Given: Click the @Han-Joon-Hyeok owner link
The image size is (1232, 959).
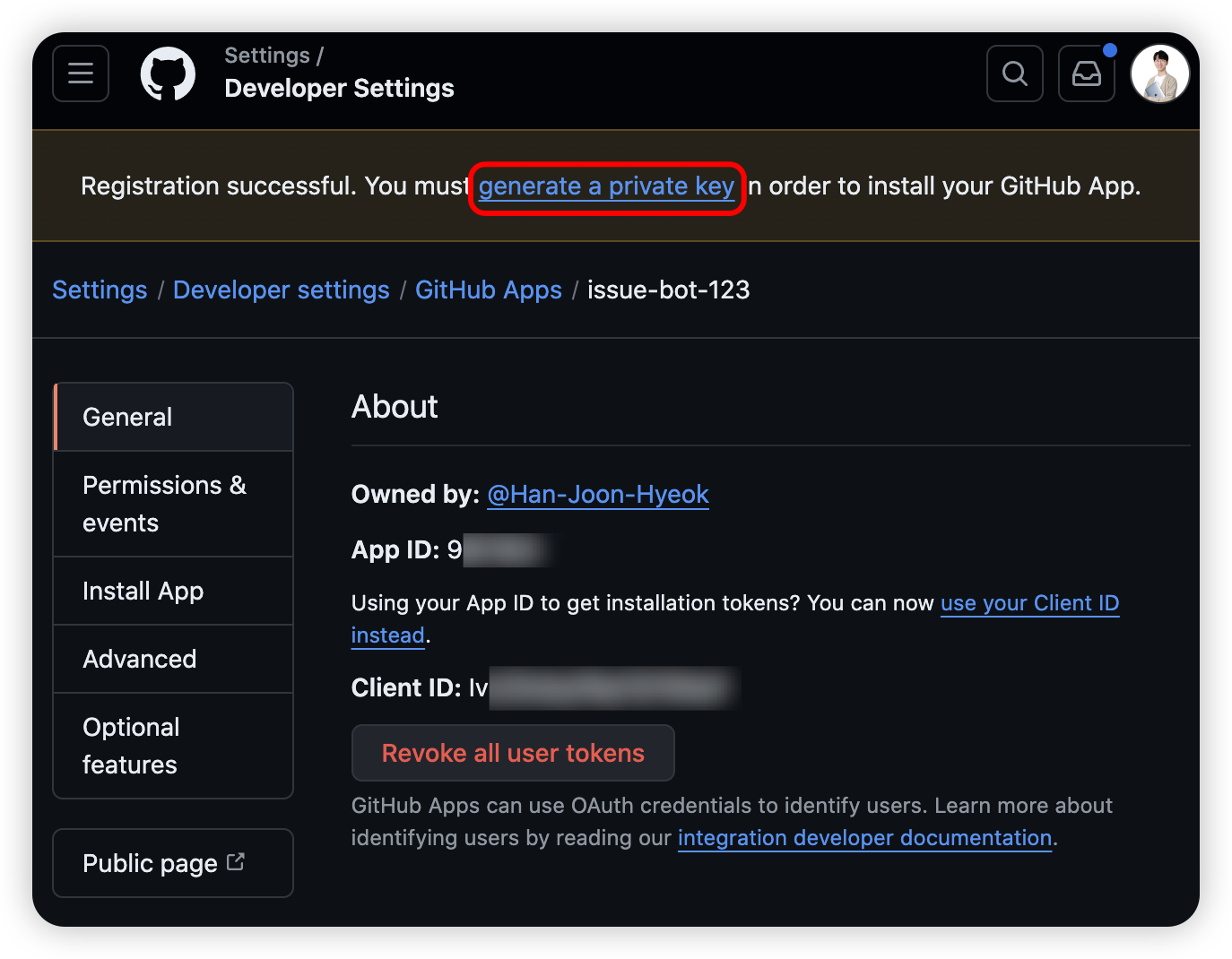Looking at the screenshot, I should coord(597,495).
